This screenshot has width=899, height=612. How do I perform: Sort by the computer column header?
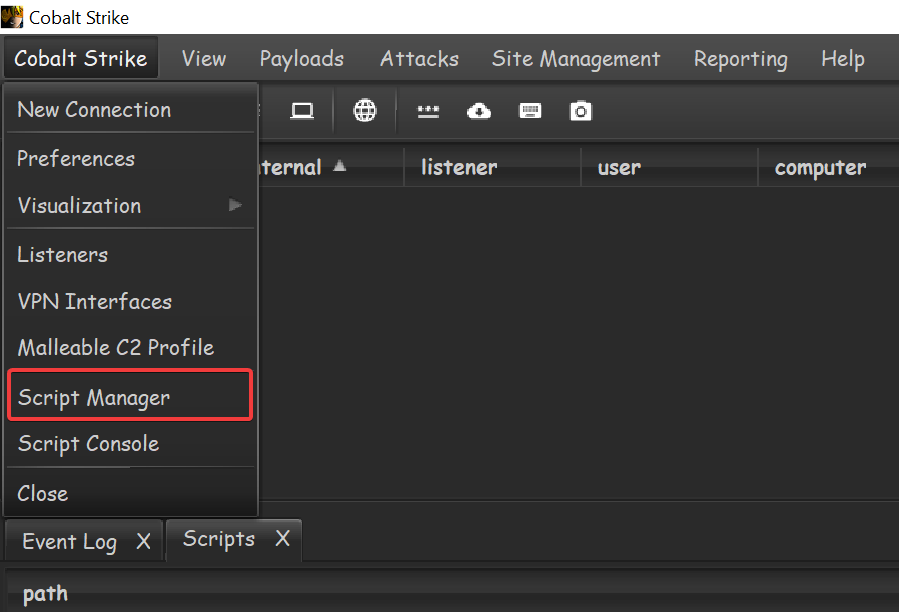(x=829, y=167)
